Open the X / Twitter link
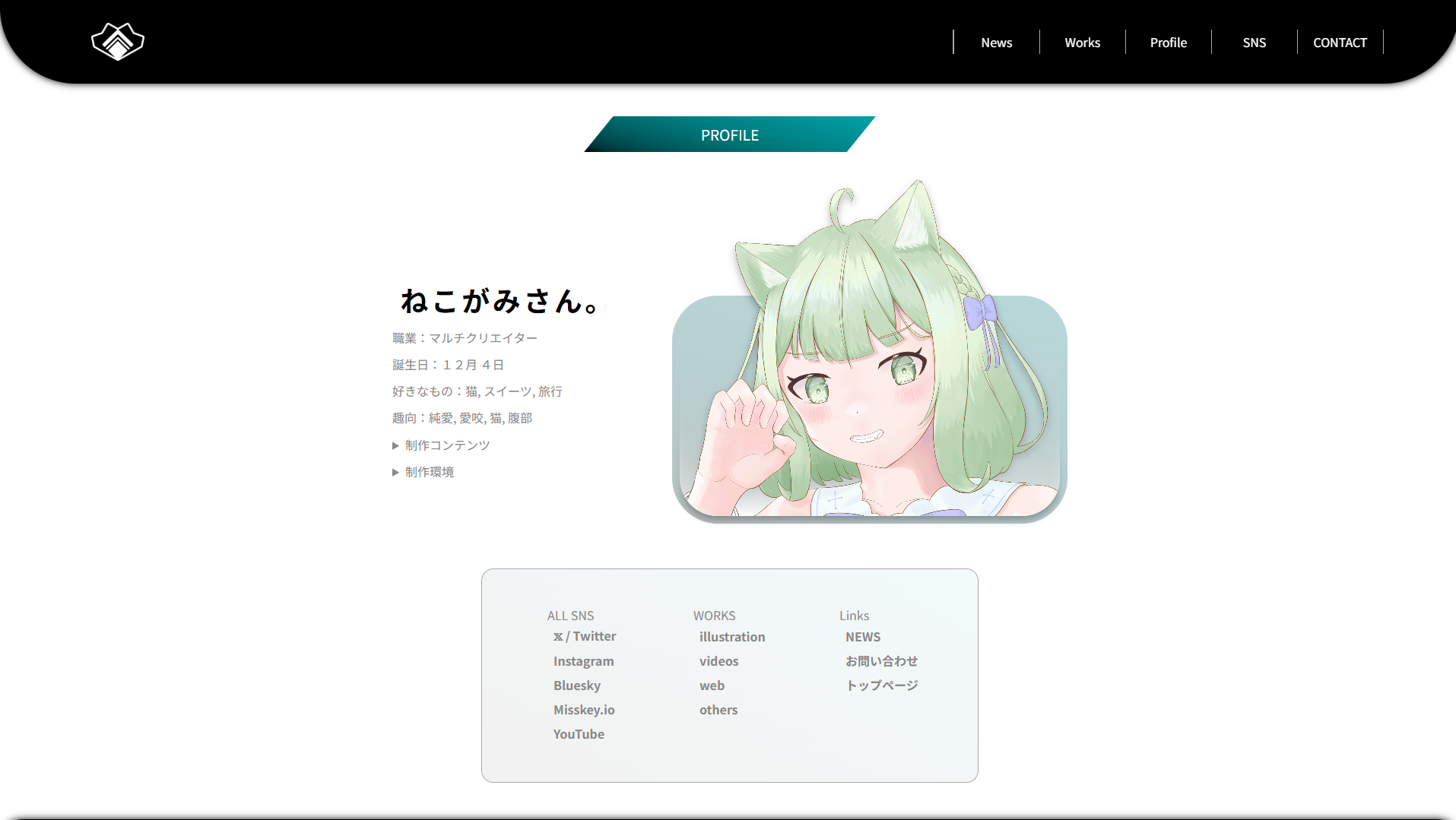The height and width of the screenshot is (820, 1456). pos(584,637)
